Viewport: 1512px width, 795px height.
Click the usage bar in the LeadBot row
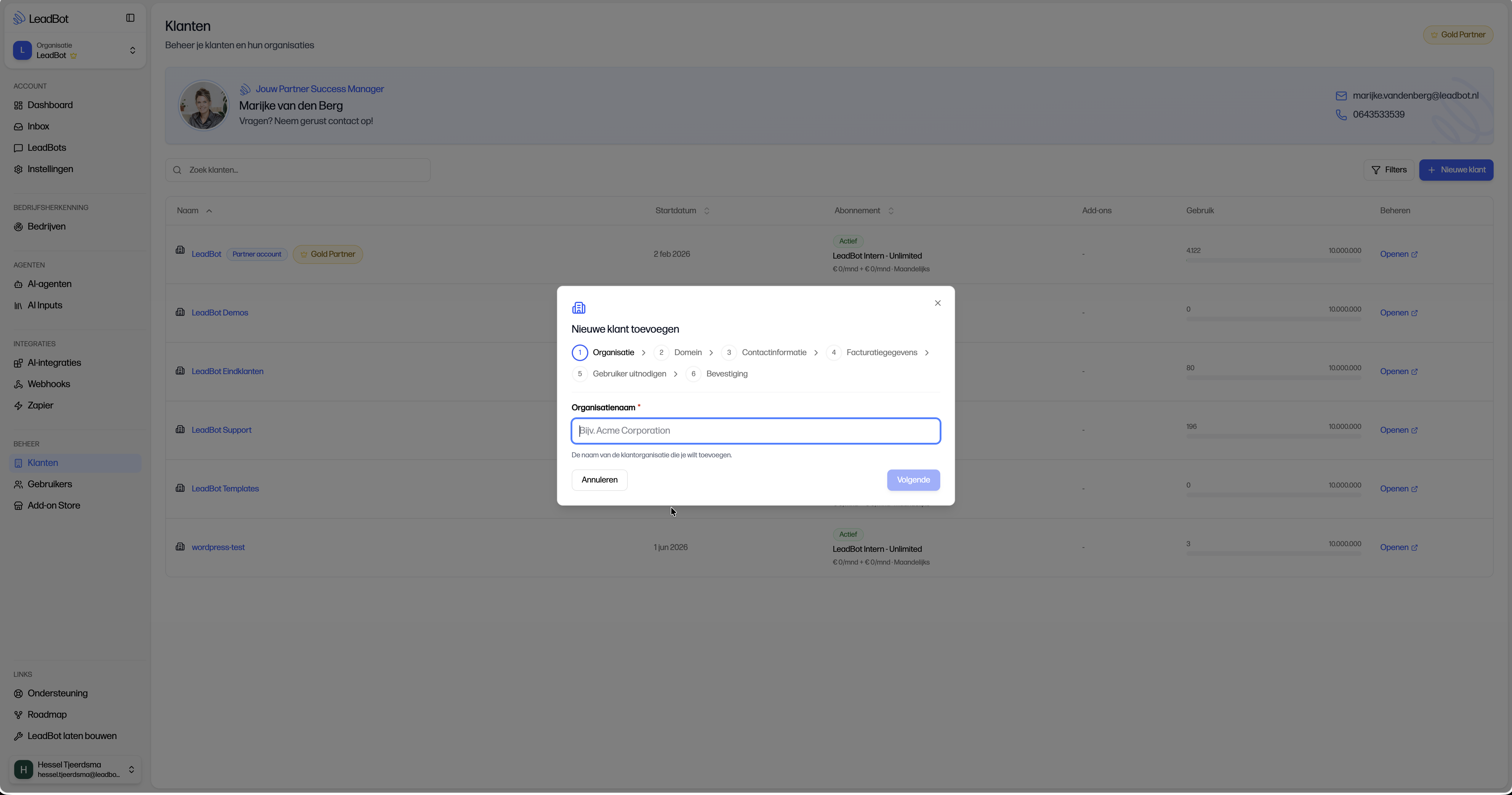pos(1273,260)
